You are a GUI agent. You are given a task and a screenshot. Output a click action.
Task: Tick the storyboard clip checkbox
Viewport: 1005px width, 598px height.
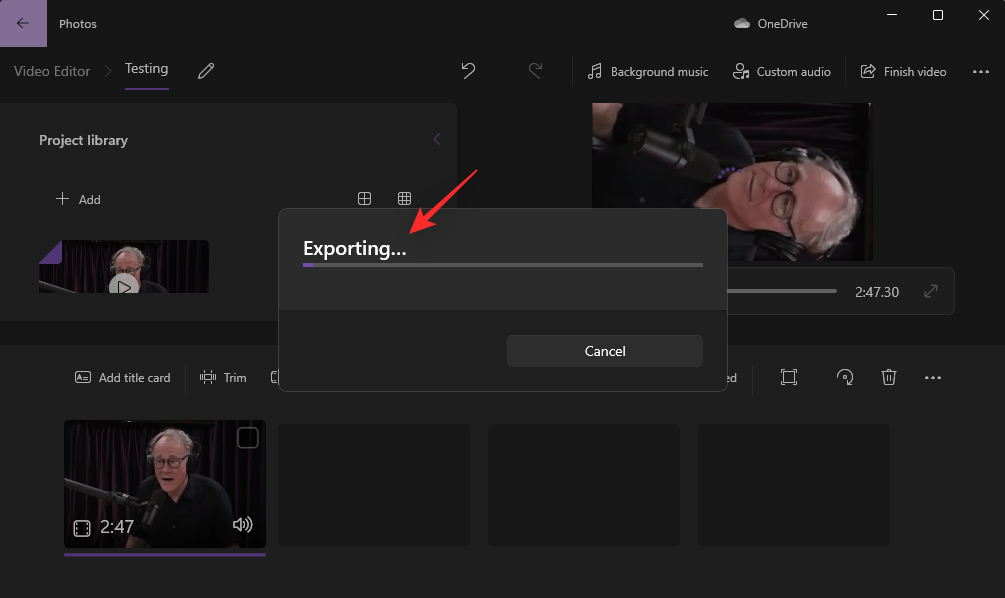click(247, 438)
